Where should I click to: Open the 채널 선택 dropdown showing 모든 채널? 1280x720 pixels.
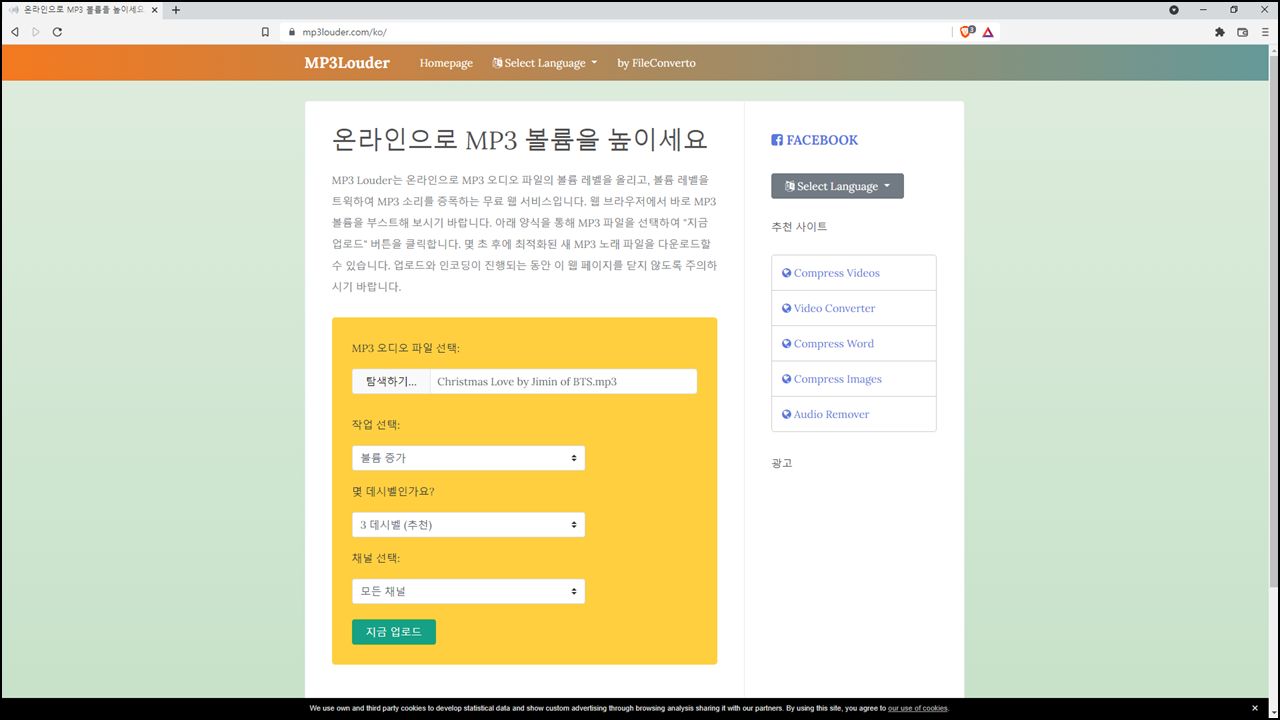click(468, 591)
